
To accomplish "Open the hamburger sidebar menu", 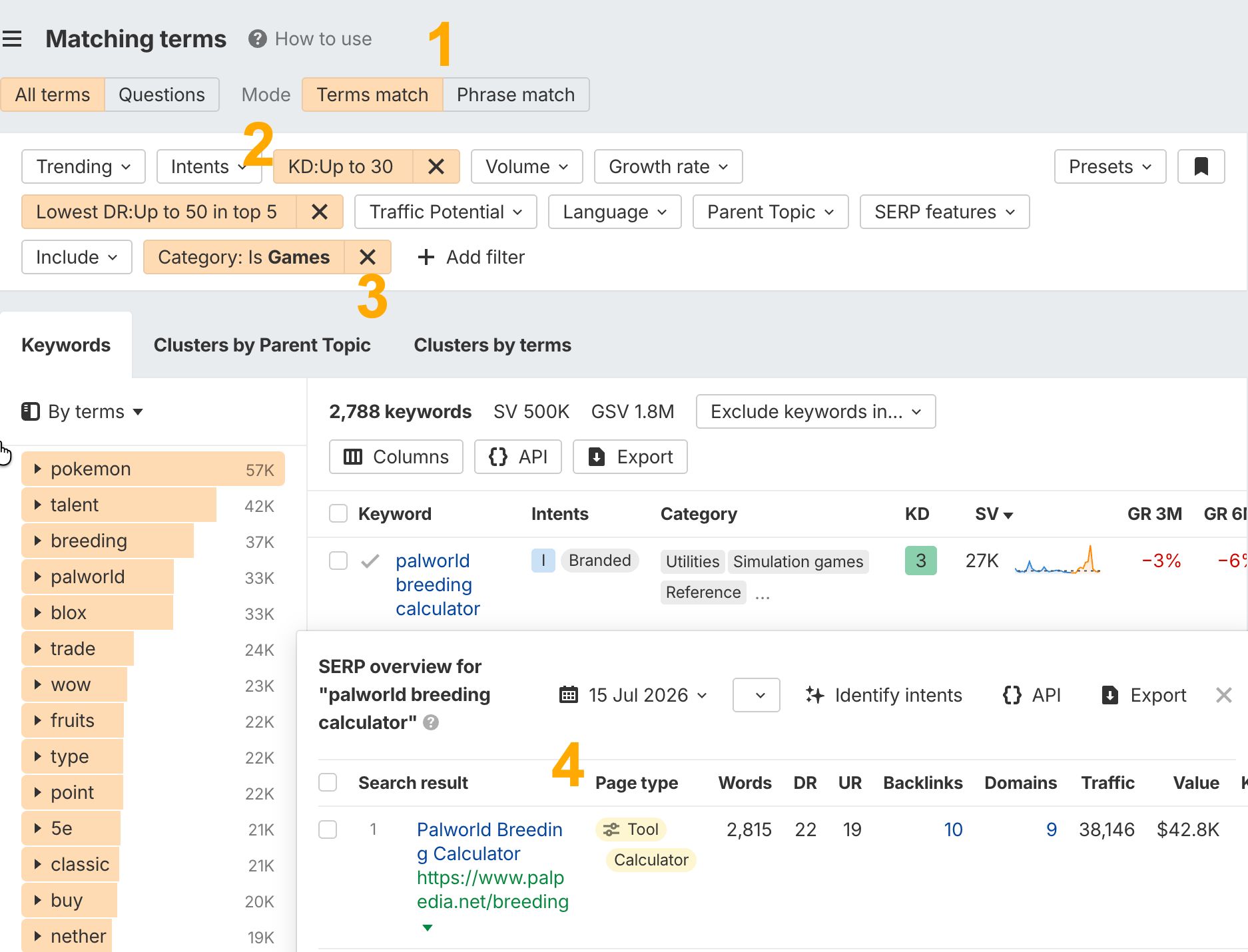I will [x=12, y=39].
